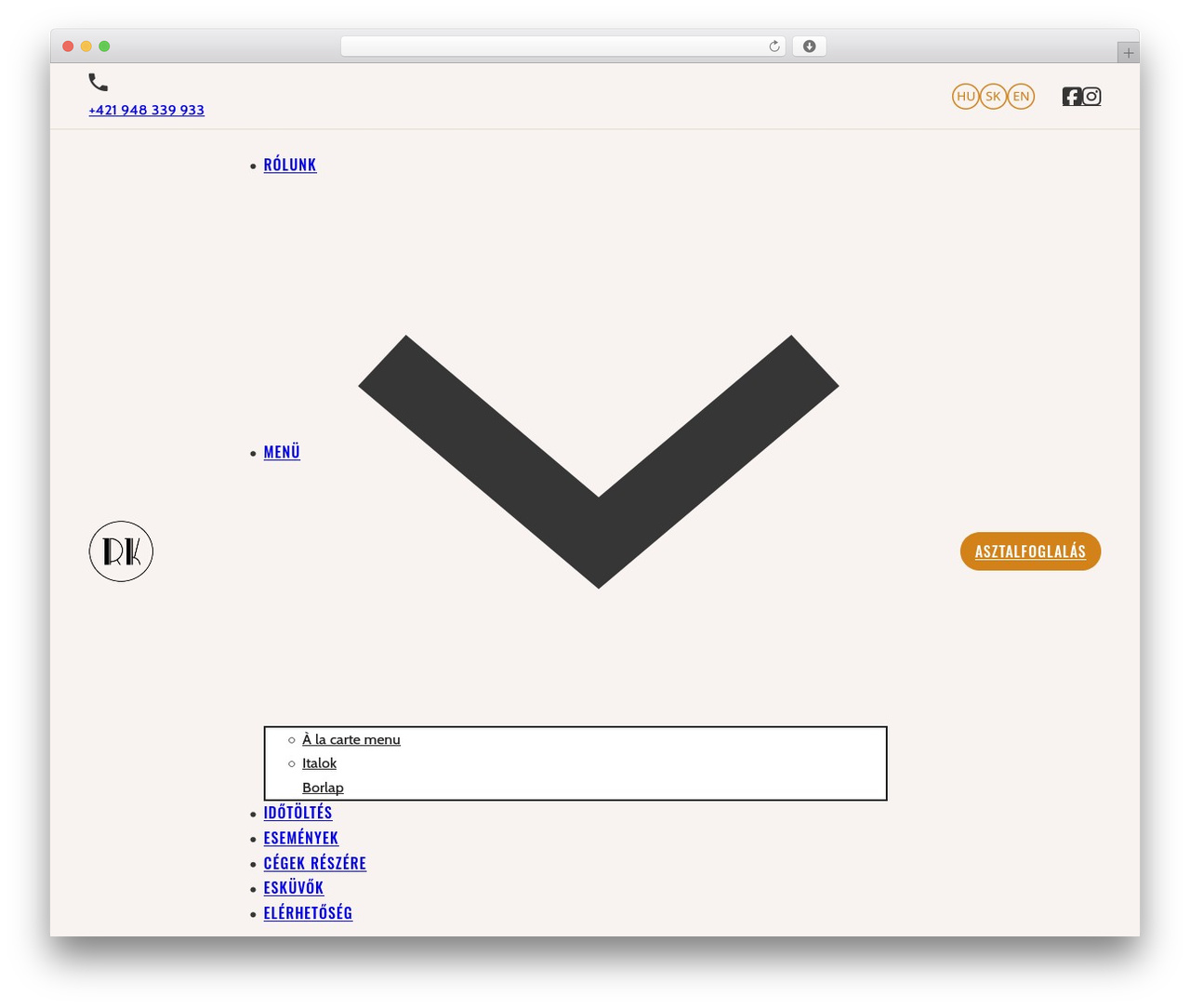This screenshot has height=1008, width=1190.
Task: Expand the Menü submenu chevron
Action: point(599,461)
